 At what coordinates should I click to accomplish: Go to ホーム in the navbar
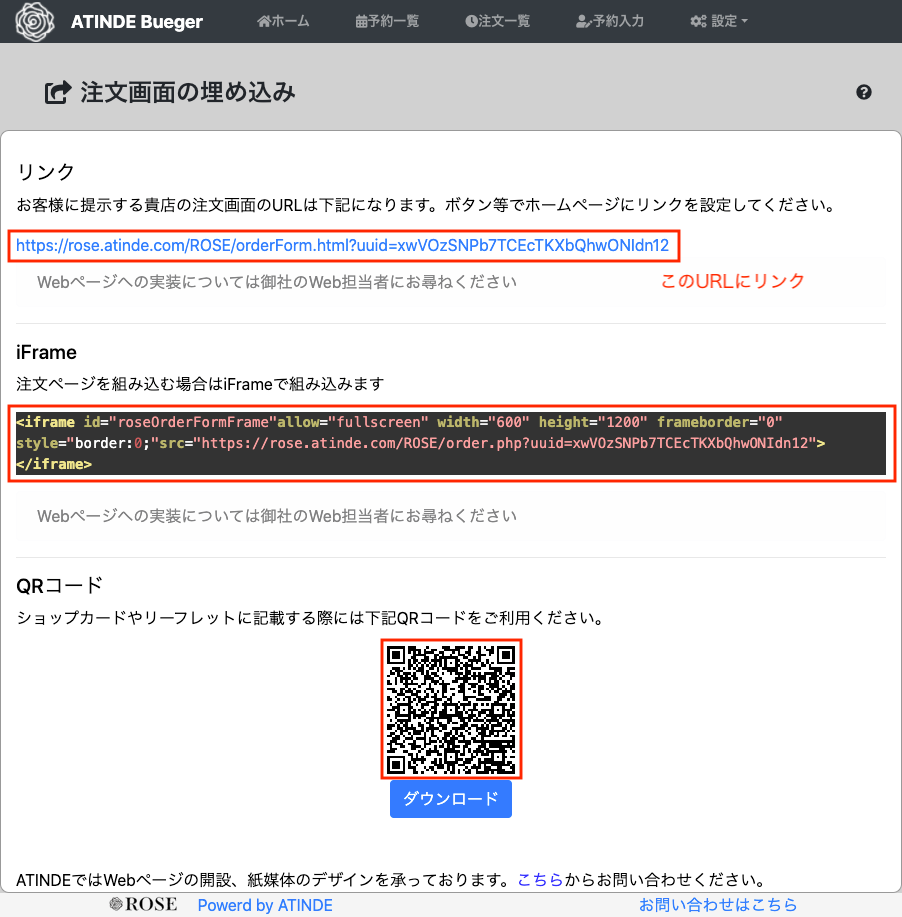pos(283,21)
